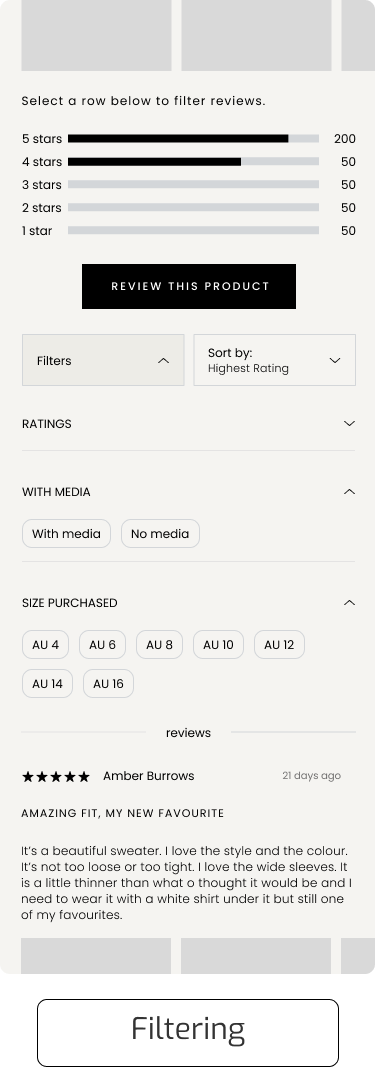The width and height of the screenshot is (375, 1067).
Task: Click the Review This Product button
Action: coord(189,286)
